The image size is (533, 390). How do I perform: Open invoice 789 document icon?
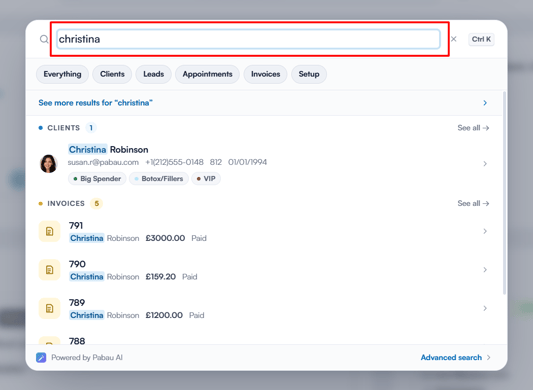coord(50,308)
